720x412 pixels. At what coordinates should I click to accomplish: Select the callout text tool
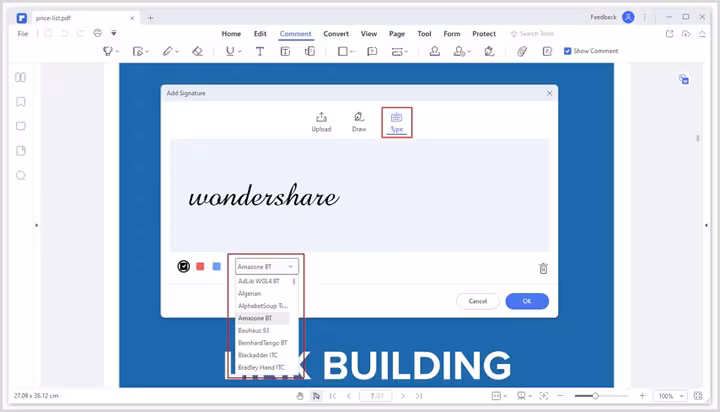tap(310, 51)
